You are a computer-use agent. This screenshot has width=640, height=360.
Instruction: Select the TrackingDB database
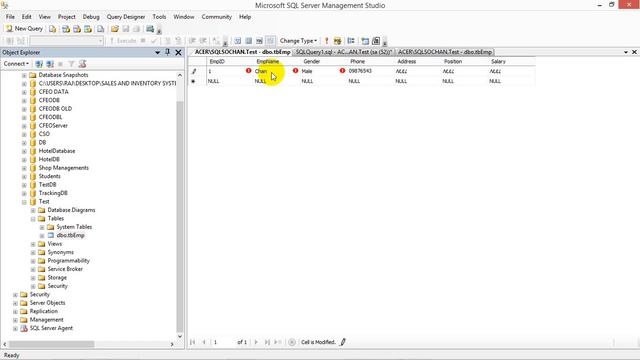pos(53,193)
